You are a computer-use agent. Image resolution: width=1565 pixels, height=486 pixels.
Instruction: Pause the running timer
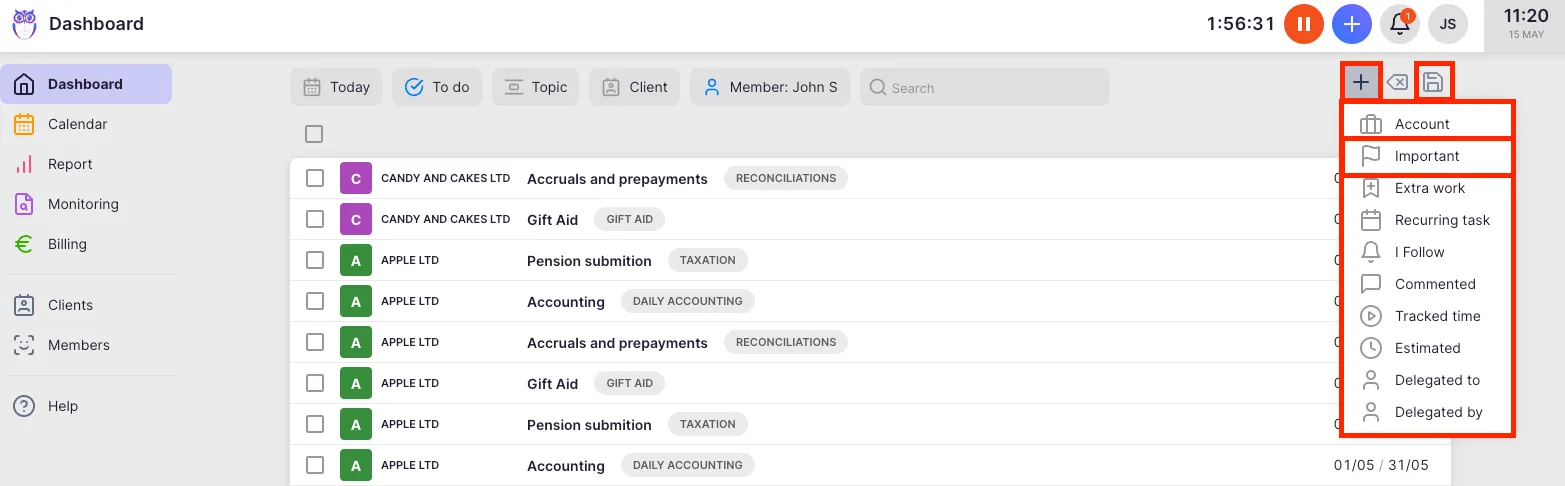(1303, 24)
